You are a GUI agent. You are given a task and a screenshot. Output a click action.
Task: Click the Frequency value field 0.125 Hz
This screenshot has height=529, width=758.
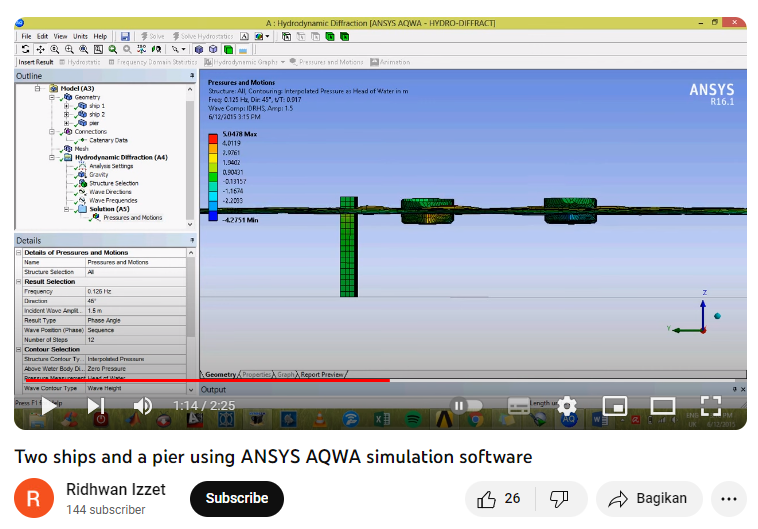pyautogui.click(x=136, y=292)
